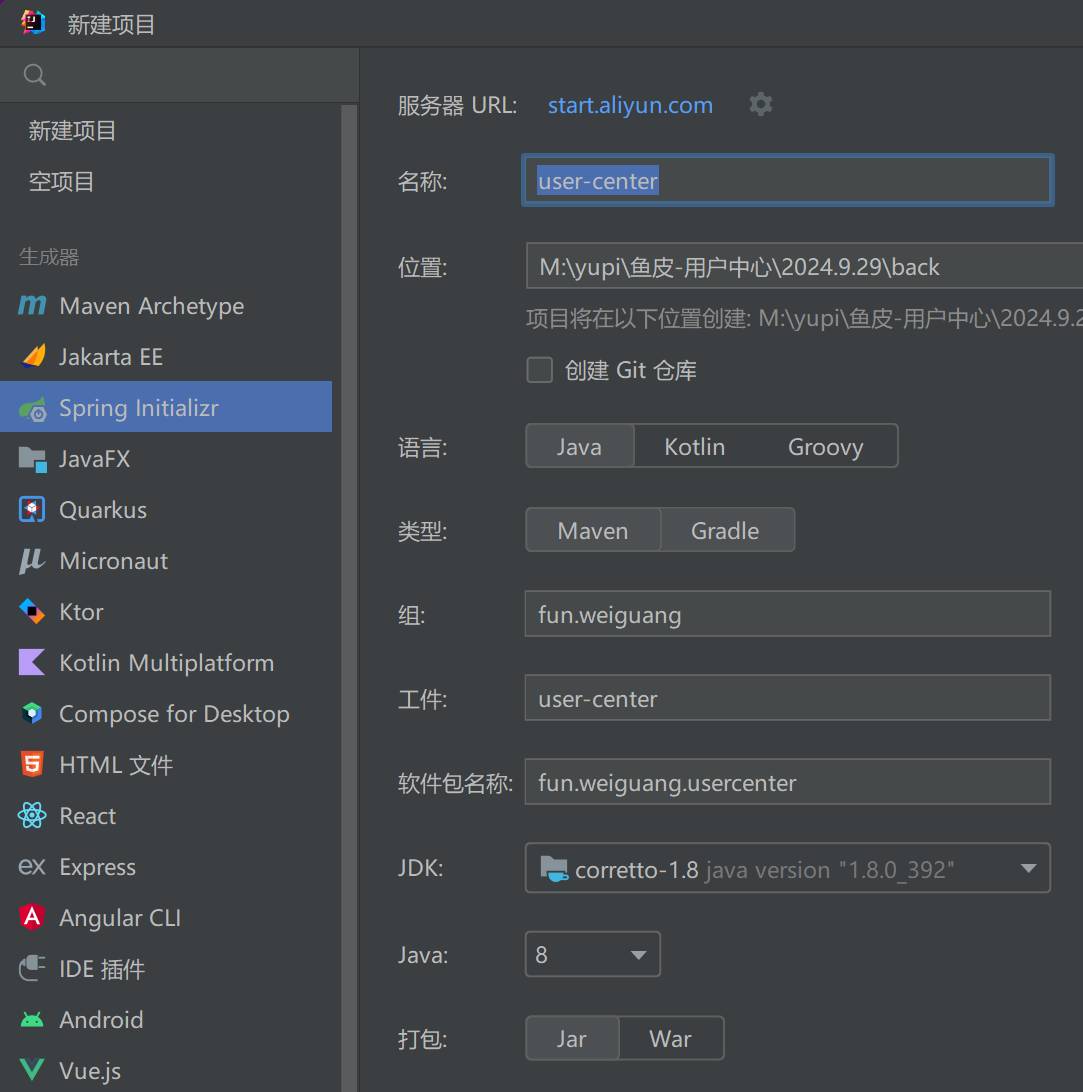Click the 软件包名称 package name field
The height and width of the screenshot is (1092, 1083).
(x=787, y=781)
